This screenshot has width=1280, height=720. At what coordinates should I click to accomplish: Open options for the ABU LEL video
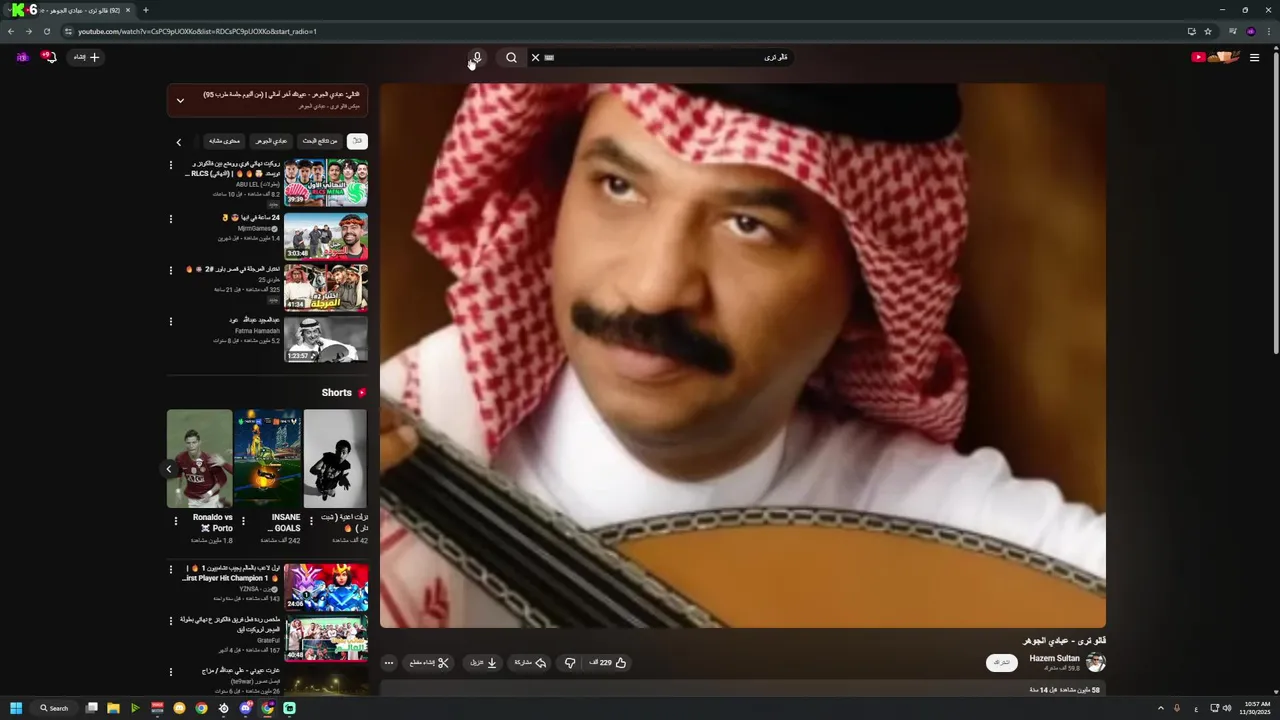point(170,165)
